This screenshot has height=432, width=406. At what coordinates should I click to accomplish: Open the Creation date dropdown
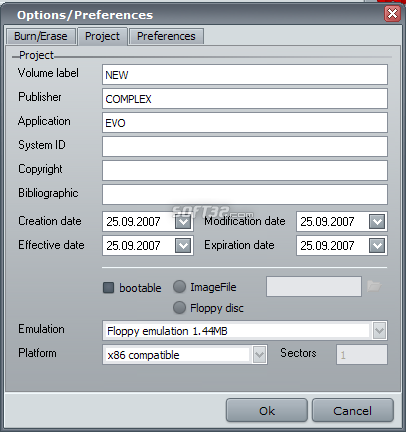click(183, 222)
